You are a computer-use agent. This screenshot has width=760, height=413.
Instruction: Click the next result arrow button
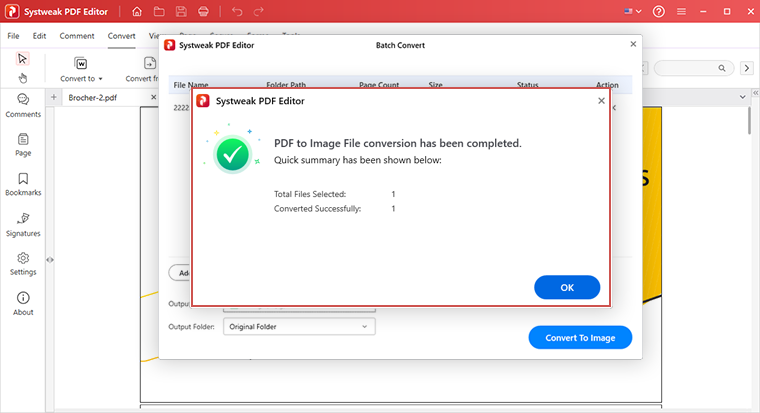(x=747, y=68)
